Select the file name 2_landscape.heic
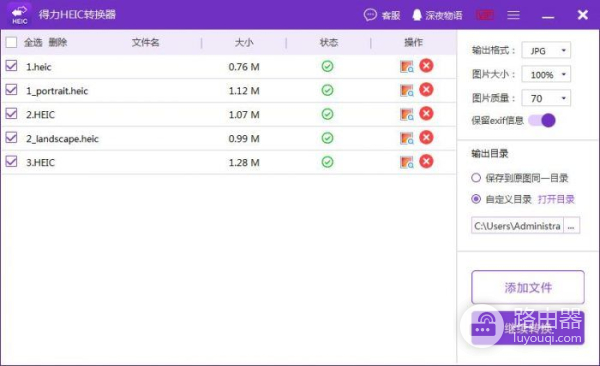600x366 pixels. pyautogui.click(x=62, y=139)
